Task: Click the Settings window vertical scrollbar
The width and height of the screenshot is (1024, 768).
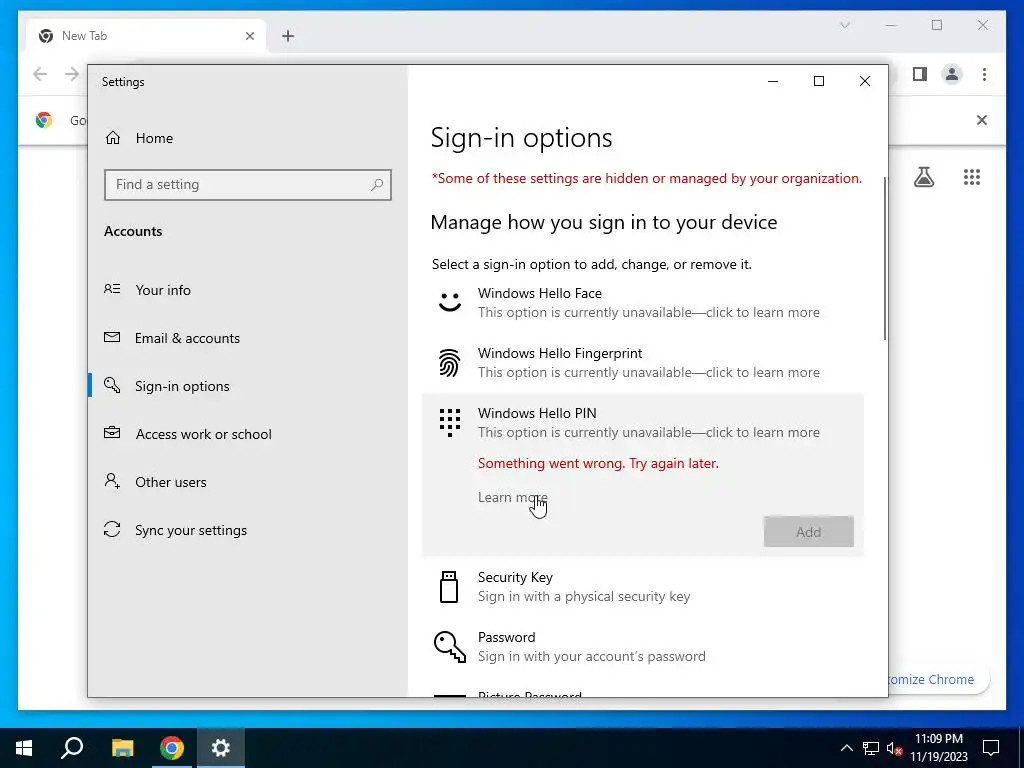Action: 885,258
